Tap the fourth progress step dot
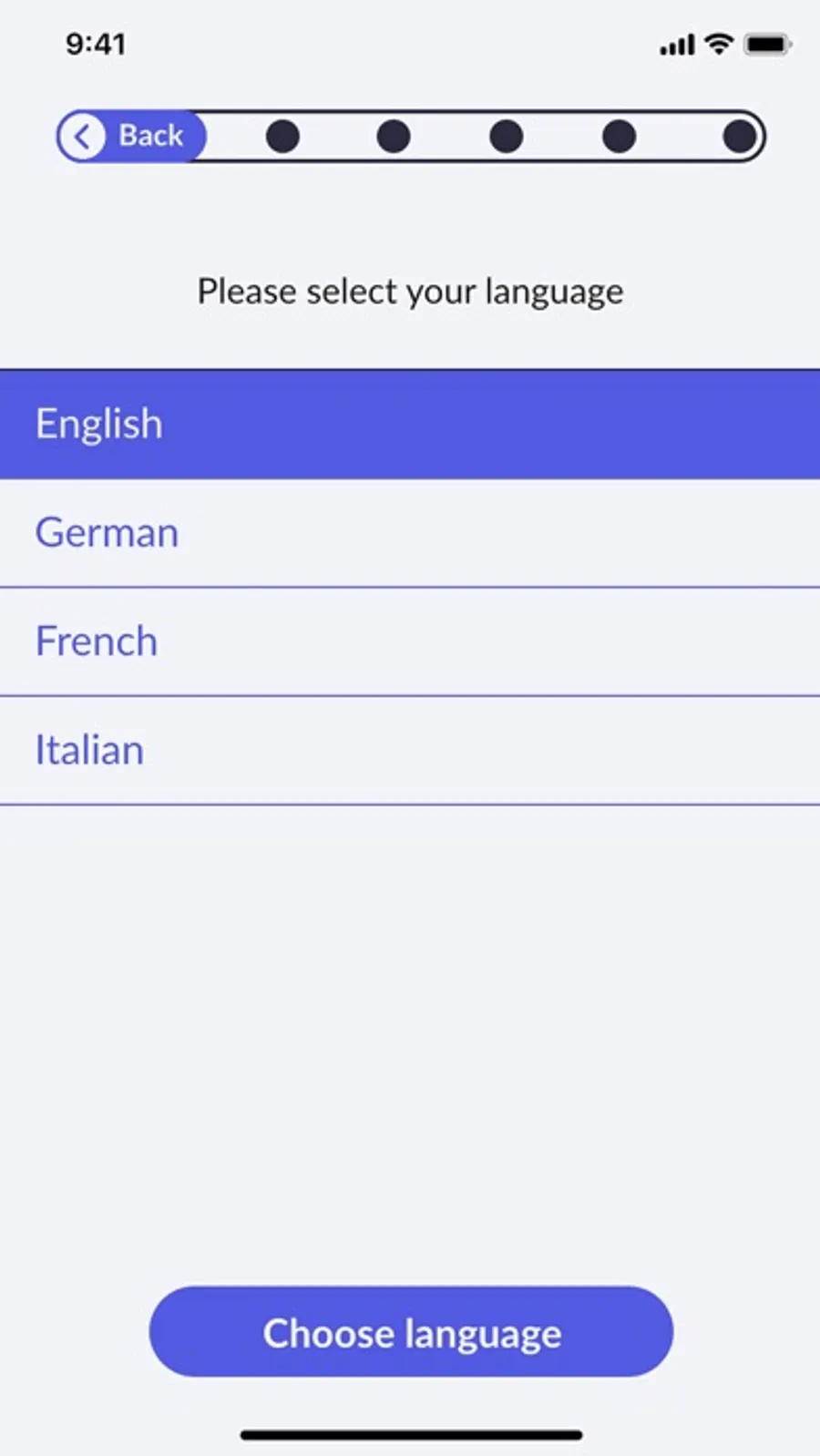The image size is (820, 1456). pyautogui.click(x=619, y=137)
